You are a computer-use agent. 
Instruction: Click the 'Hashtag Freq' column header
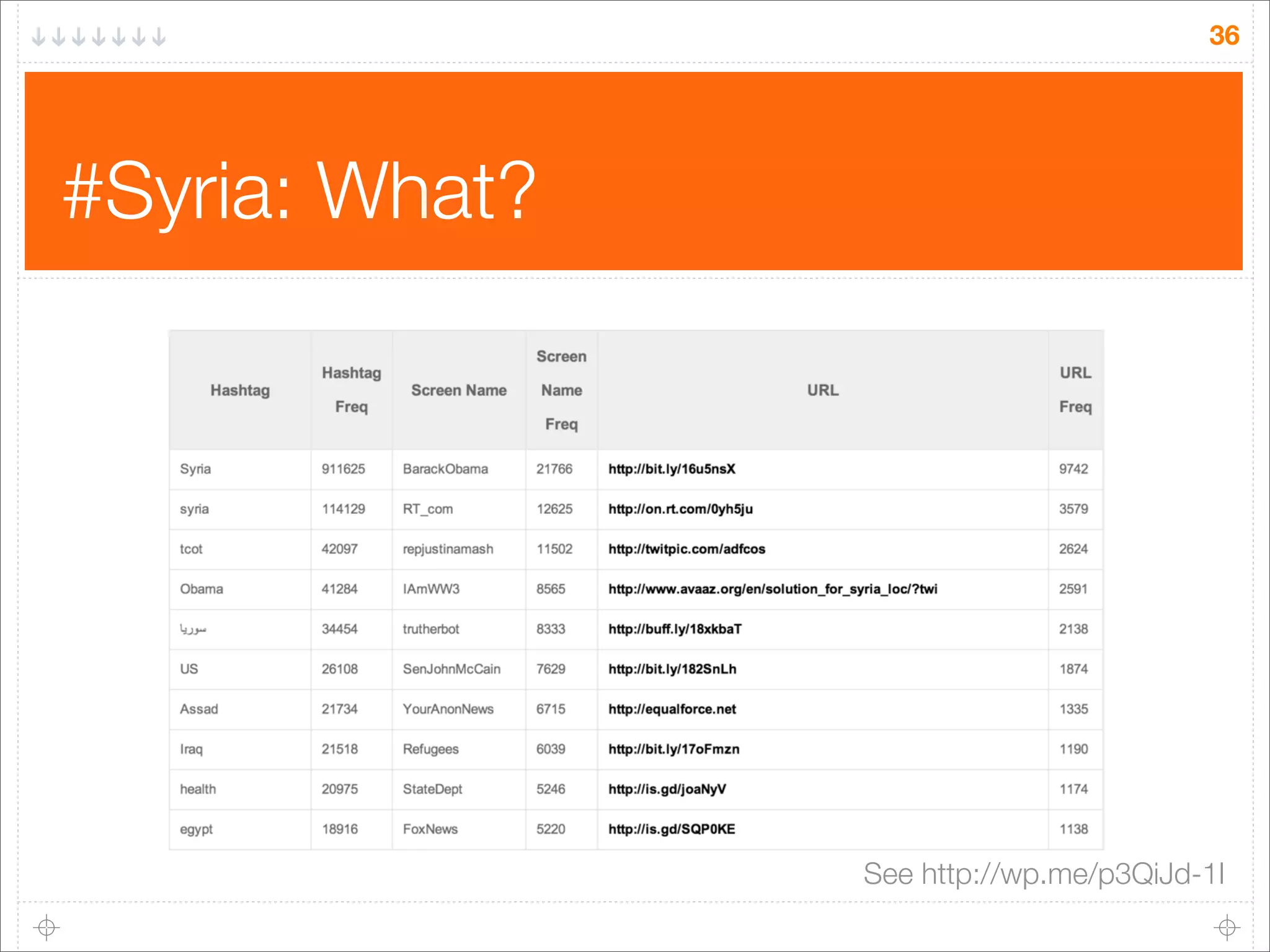(x=352, y=390)
